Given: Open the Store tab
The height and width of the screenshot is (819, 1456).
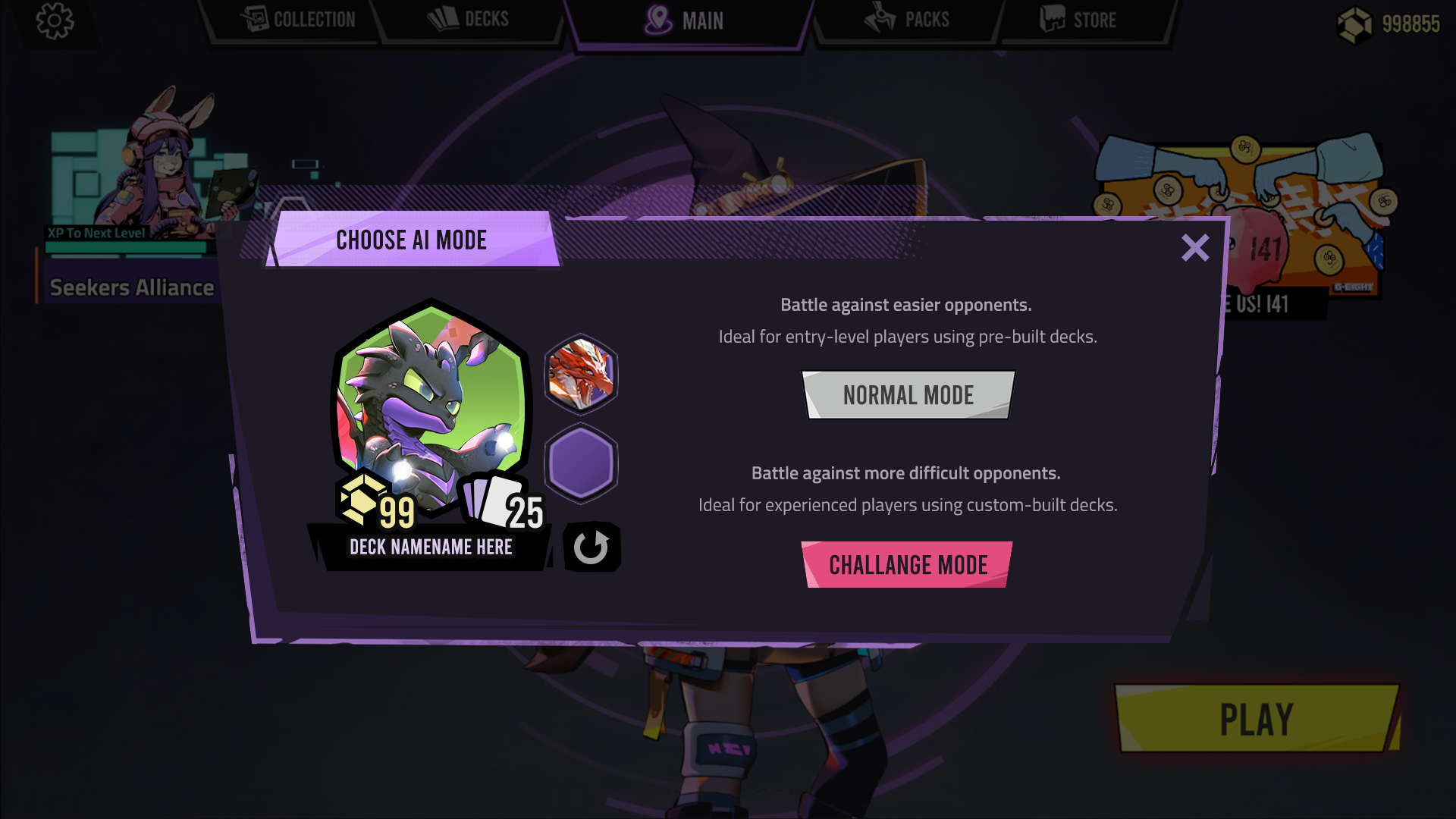Looking at the screenshot, I should 1078,20.
